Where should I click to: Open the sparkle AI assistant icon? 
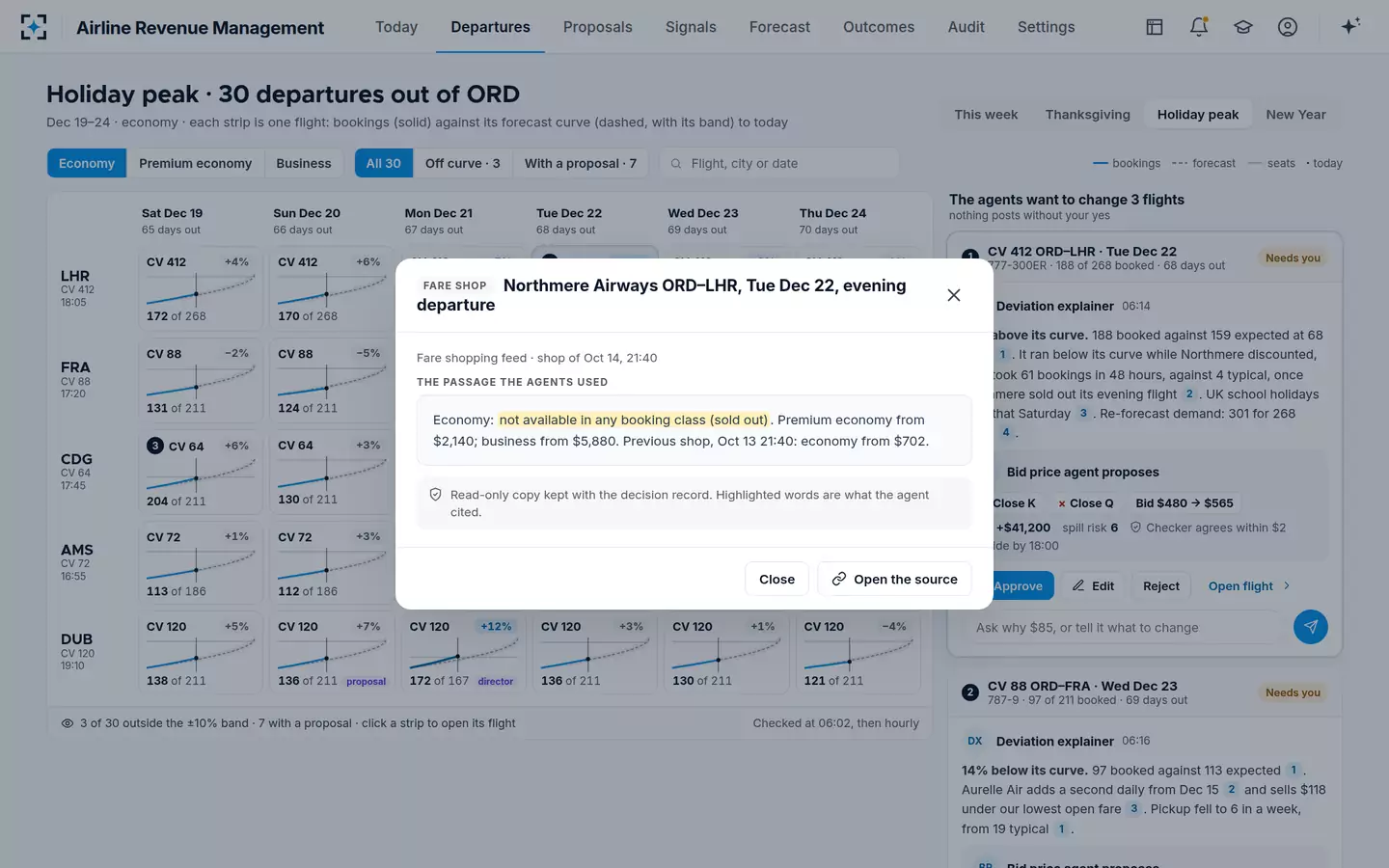[x=1350, y=26]
